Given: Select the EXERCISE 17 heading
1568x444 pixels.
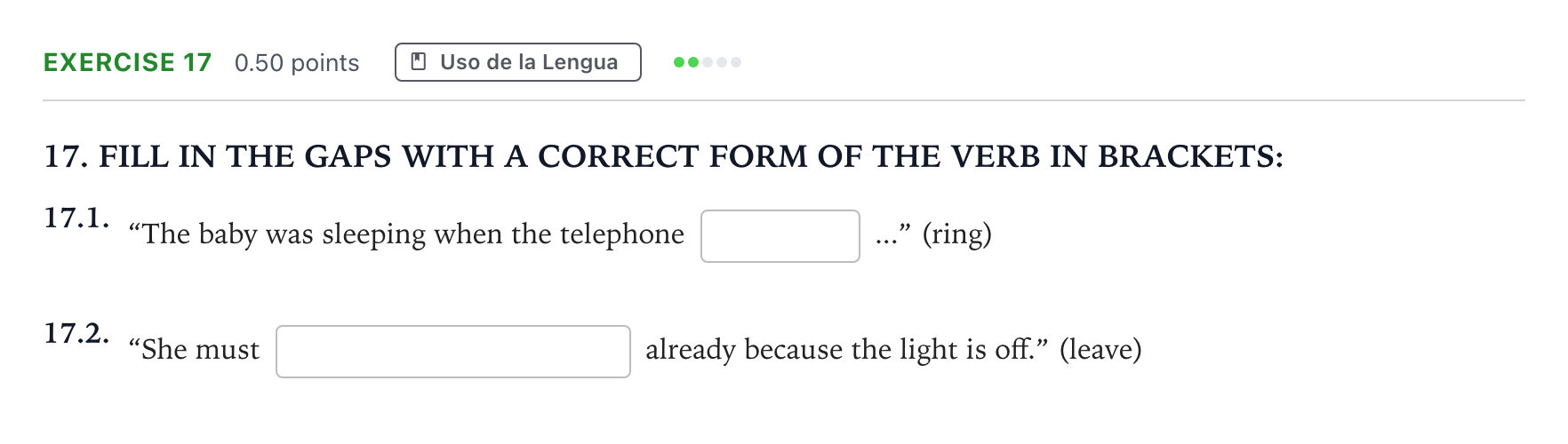Looking at the screenshot, I should pos(128,62).
